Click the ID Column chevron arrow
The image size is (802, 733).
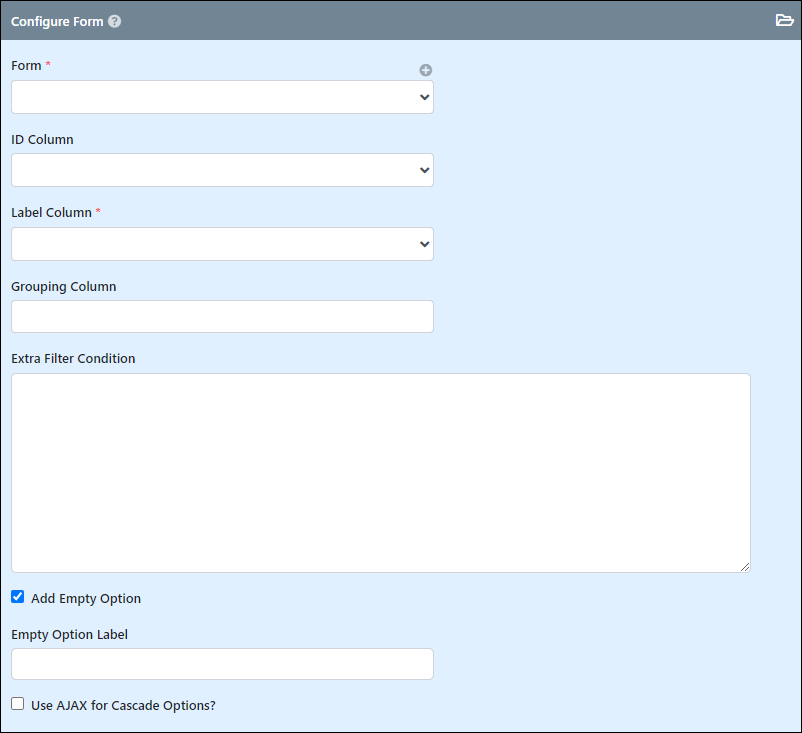425,170
